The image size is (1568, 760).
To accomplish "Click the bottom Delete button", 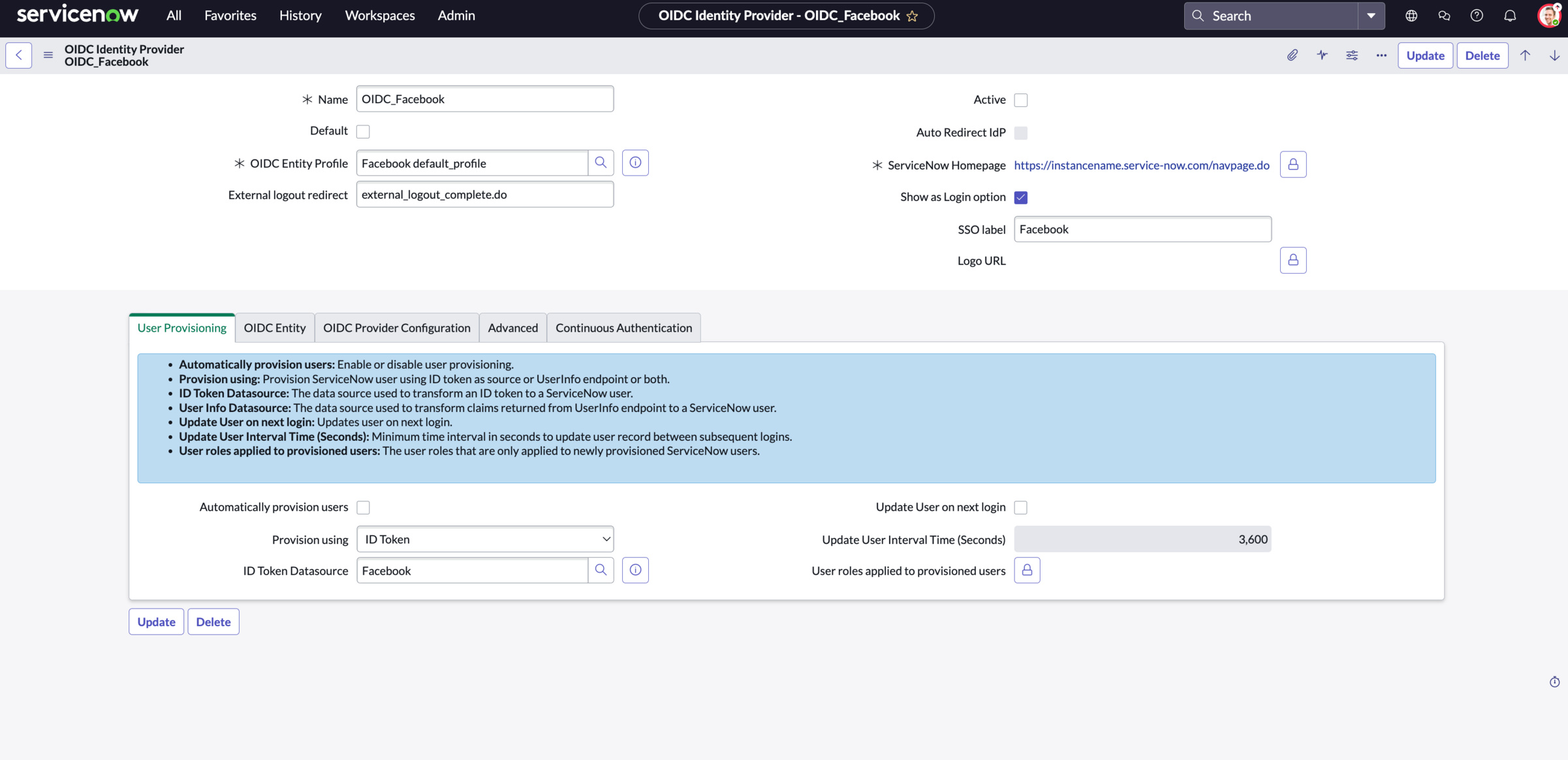I will (x=213, y=622).
